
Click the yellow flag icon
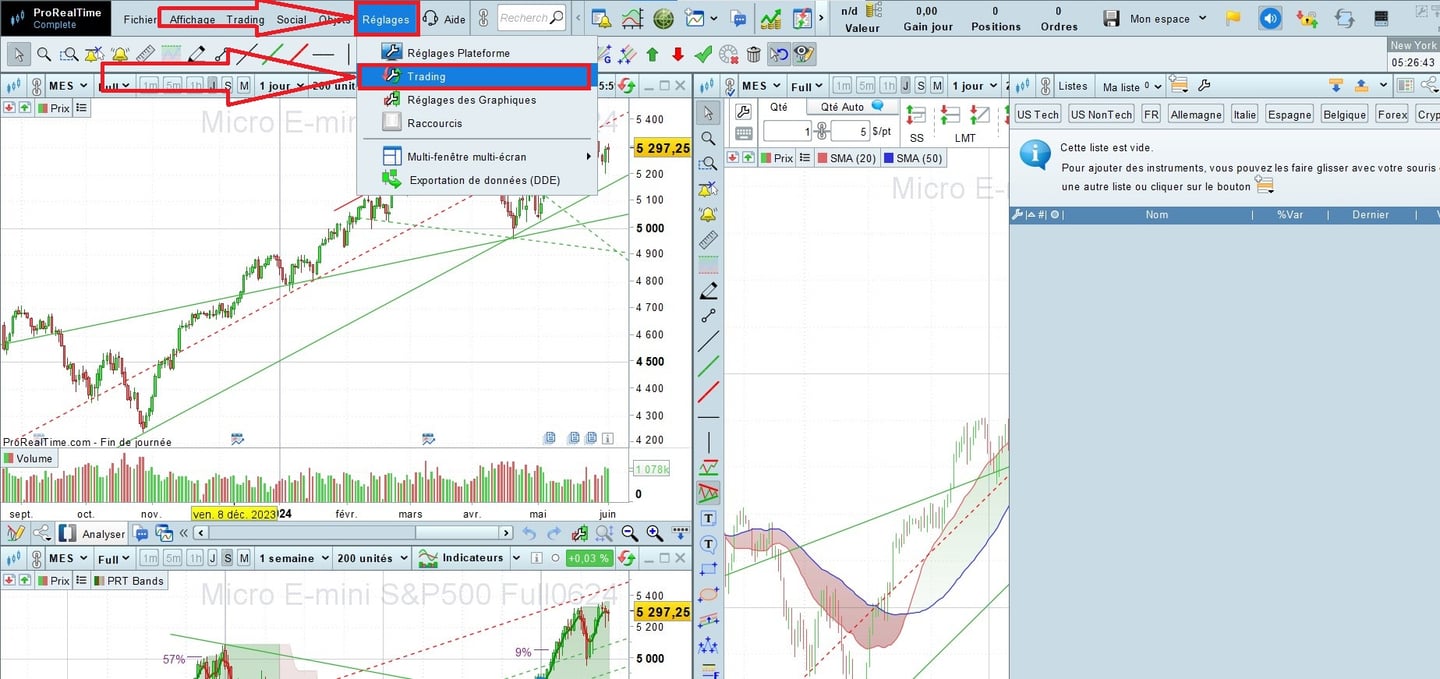point(1233,18)
